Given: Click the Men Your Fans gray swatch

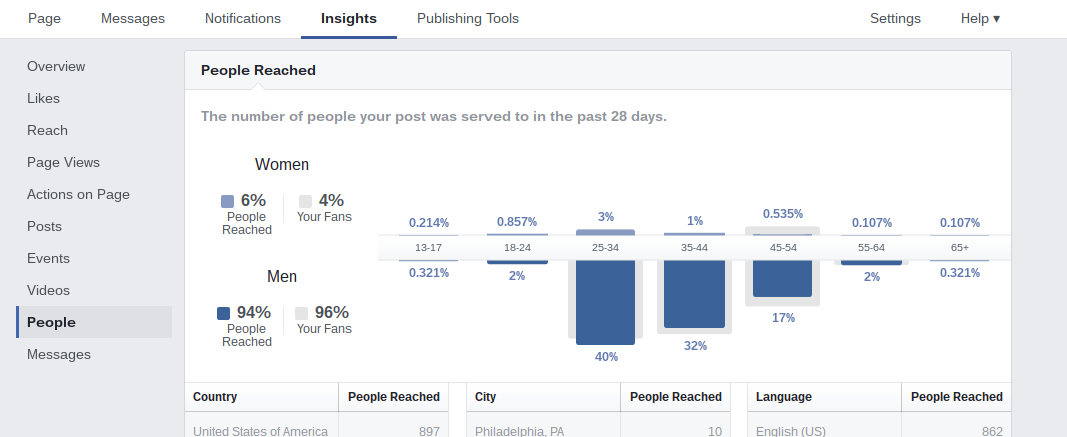Looking at the screenshot, I should (x=301, y=313).
